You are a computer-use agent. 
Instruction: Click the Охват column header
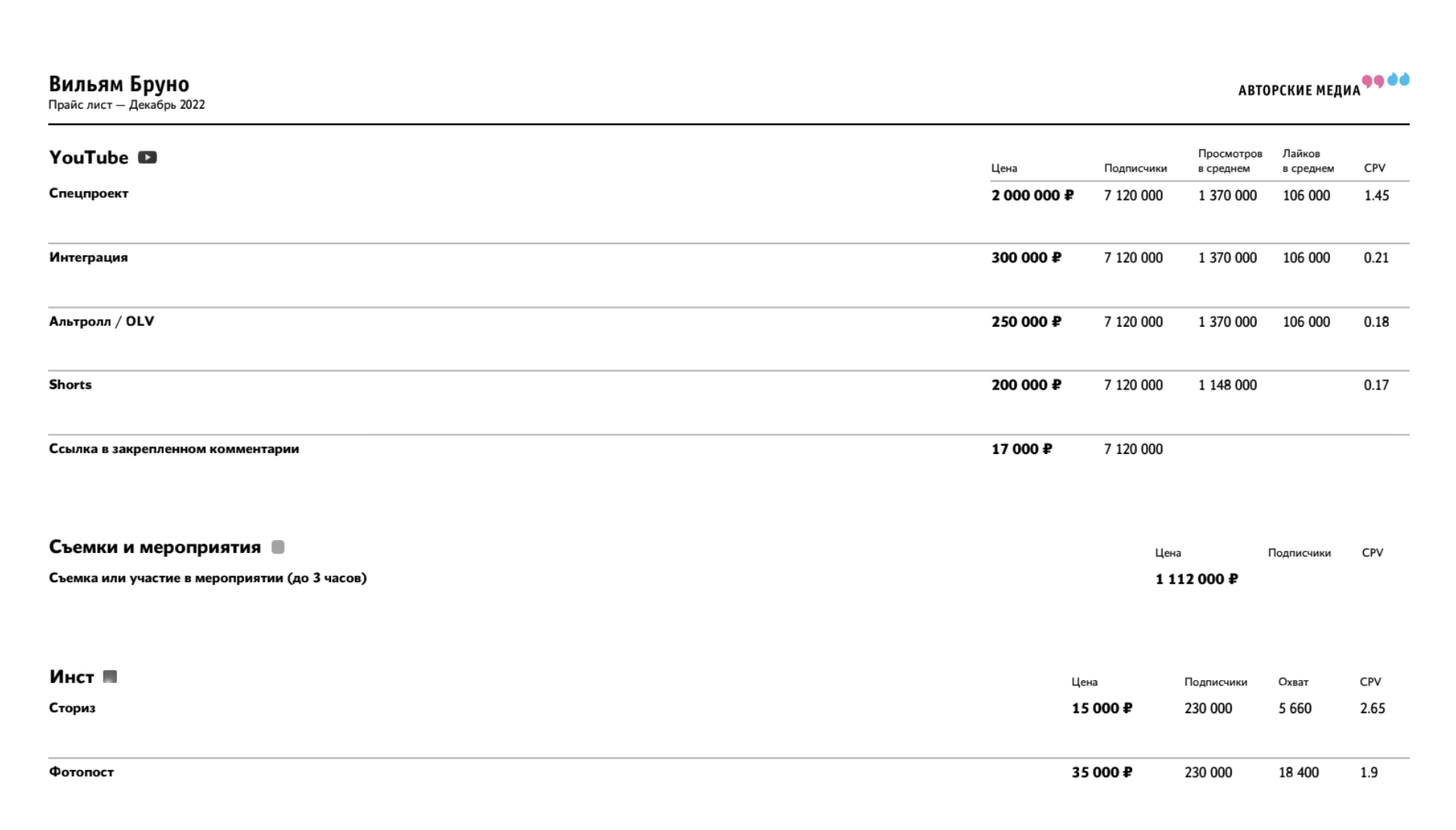(1293, 682)
